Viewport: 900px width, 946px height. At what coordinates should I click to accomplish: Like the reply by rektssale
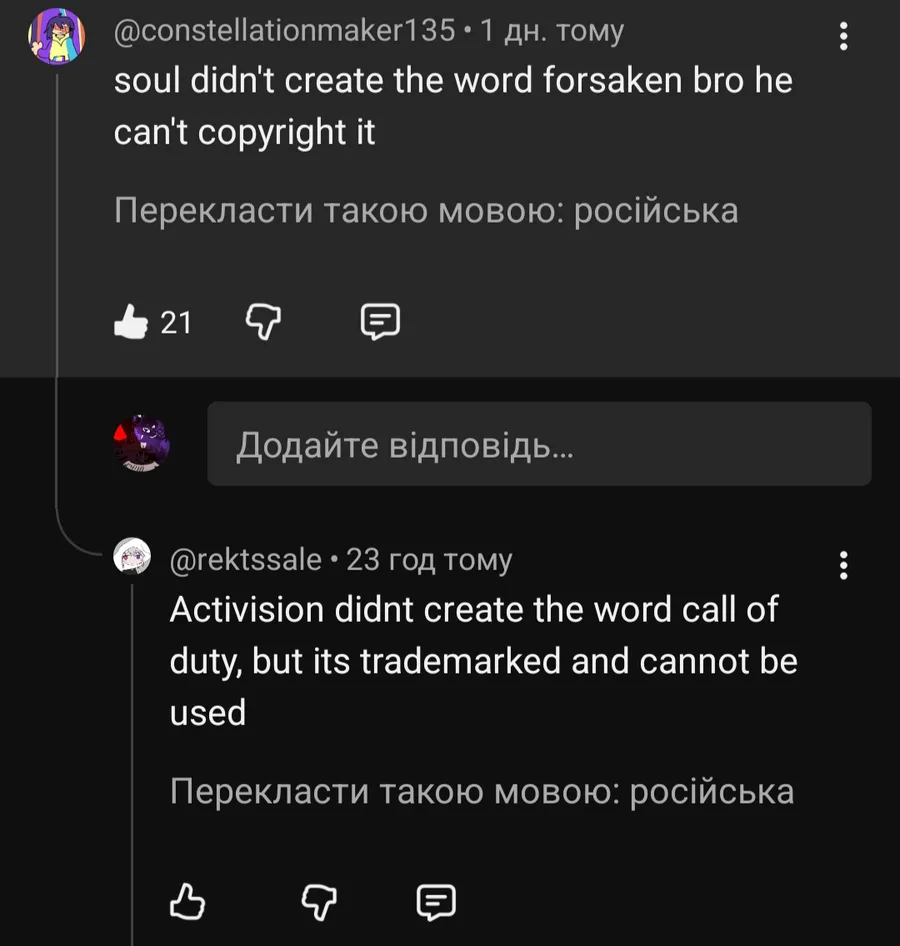(x=187, y=903)
